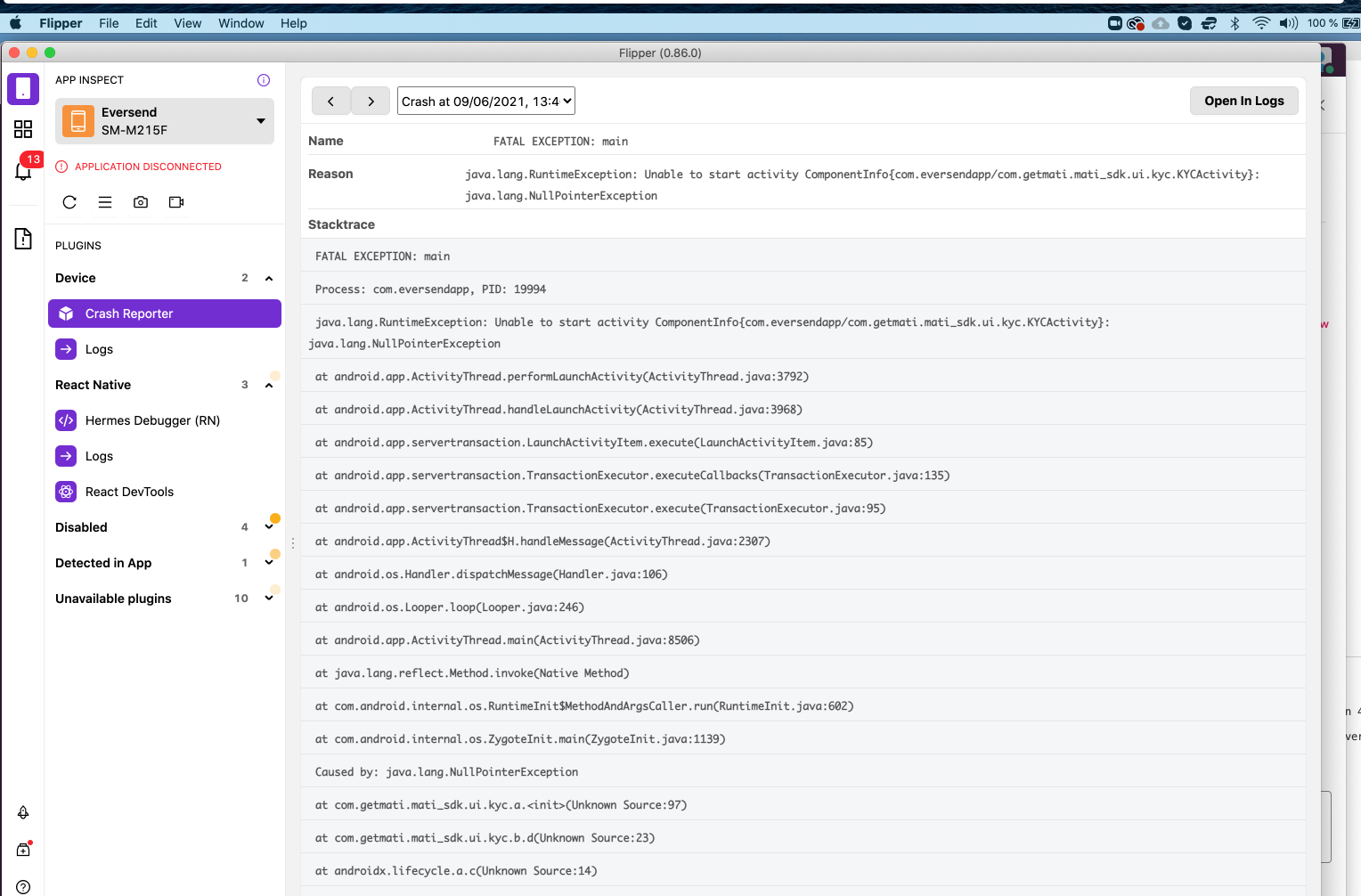Start a screen recording with the video icon
The image size is (1361, 896).
point(175,202)
